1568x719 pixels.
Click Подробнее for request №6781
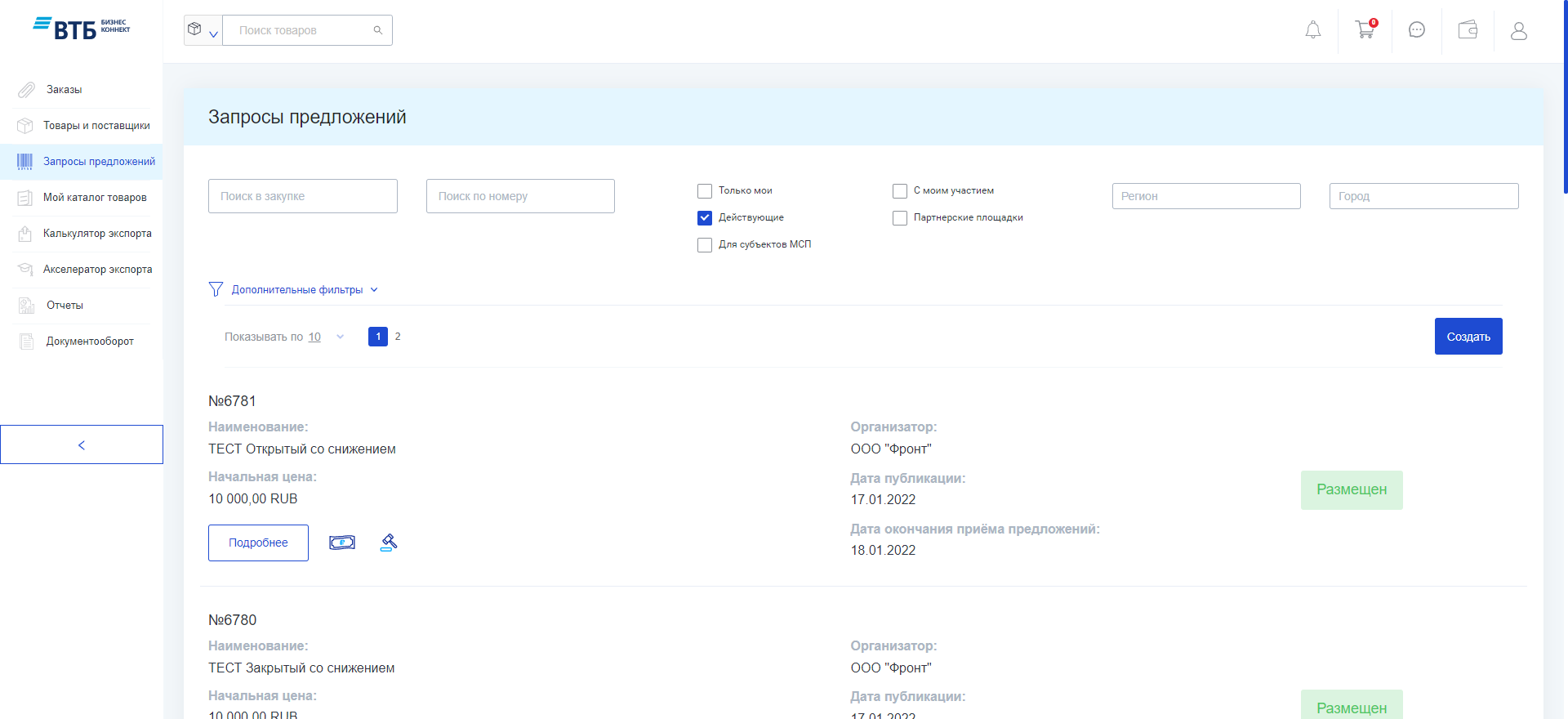pos(258,543)
